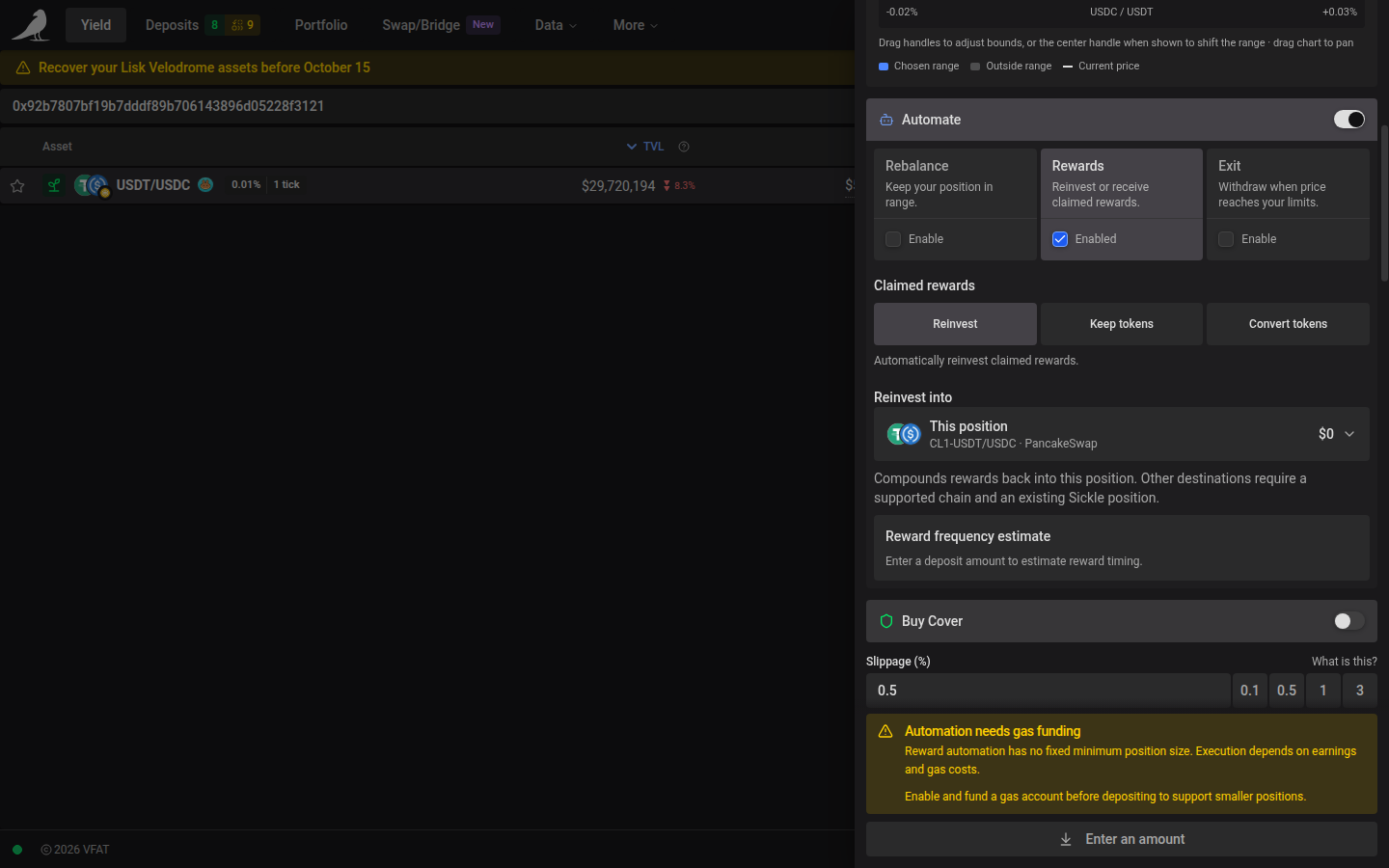The width and height of the screenshot is (1389, 868).
Task: Star the USDT/USDC pool as favorite
Action: click(17, 186)
